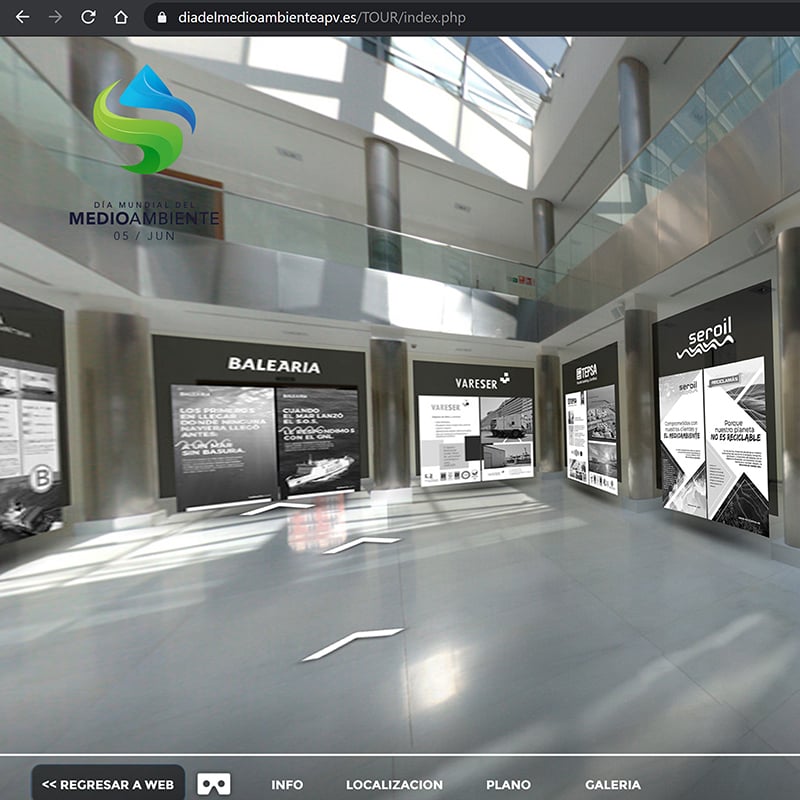Click the browser forward arrow
800x800 pixels.
(x=55, y=17)
